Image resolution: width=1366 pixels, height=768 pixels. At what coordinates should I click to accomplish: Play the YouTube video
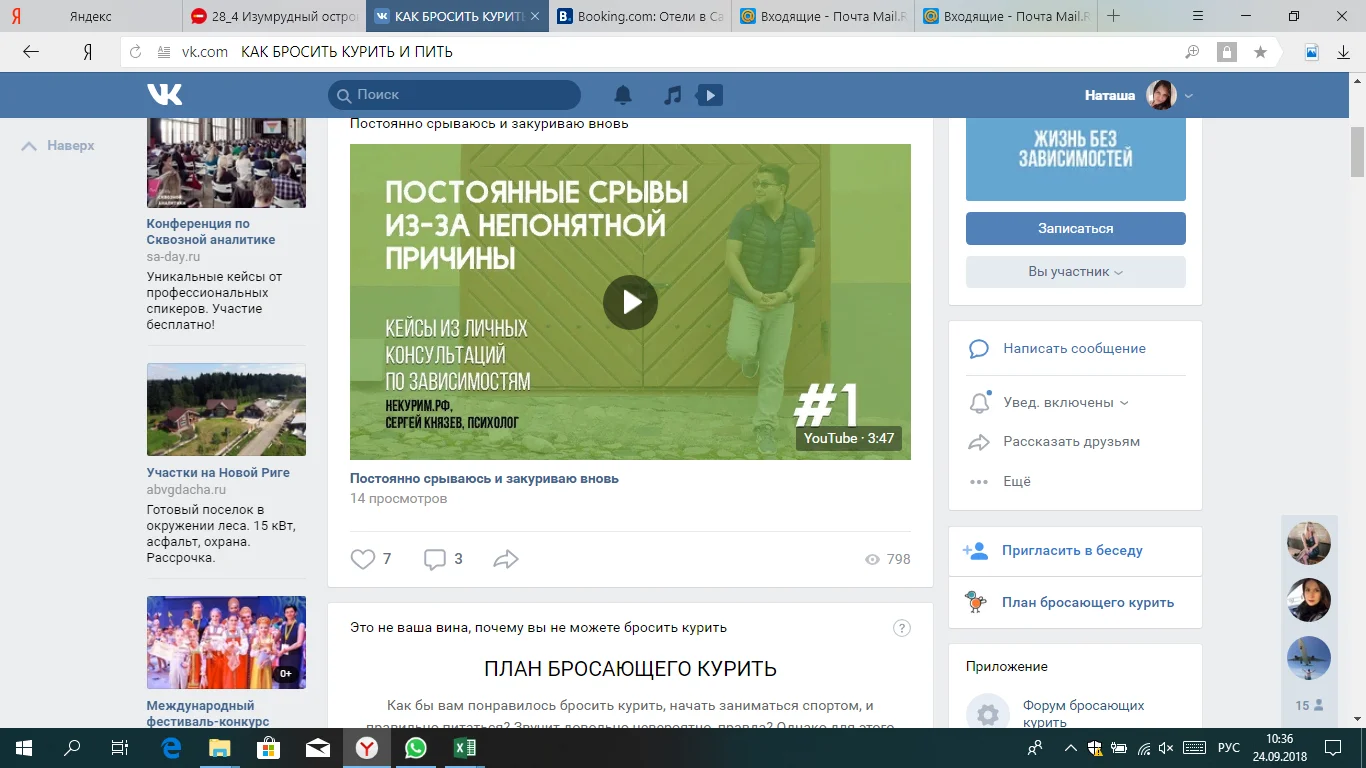630,302
